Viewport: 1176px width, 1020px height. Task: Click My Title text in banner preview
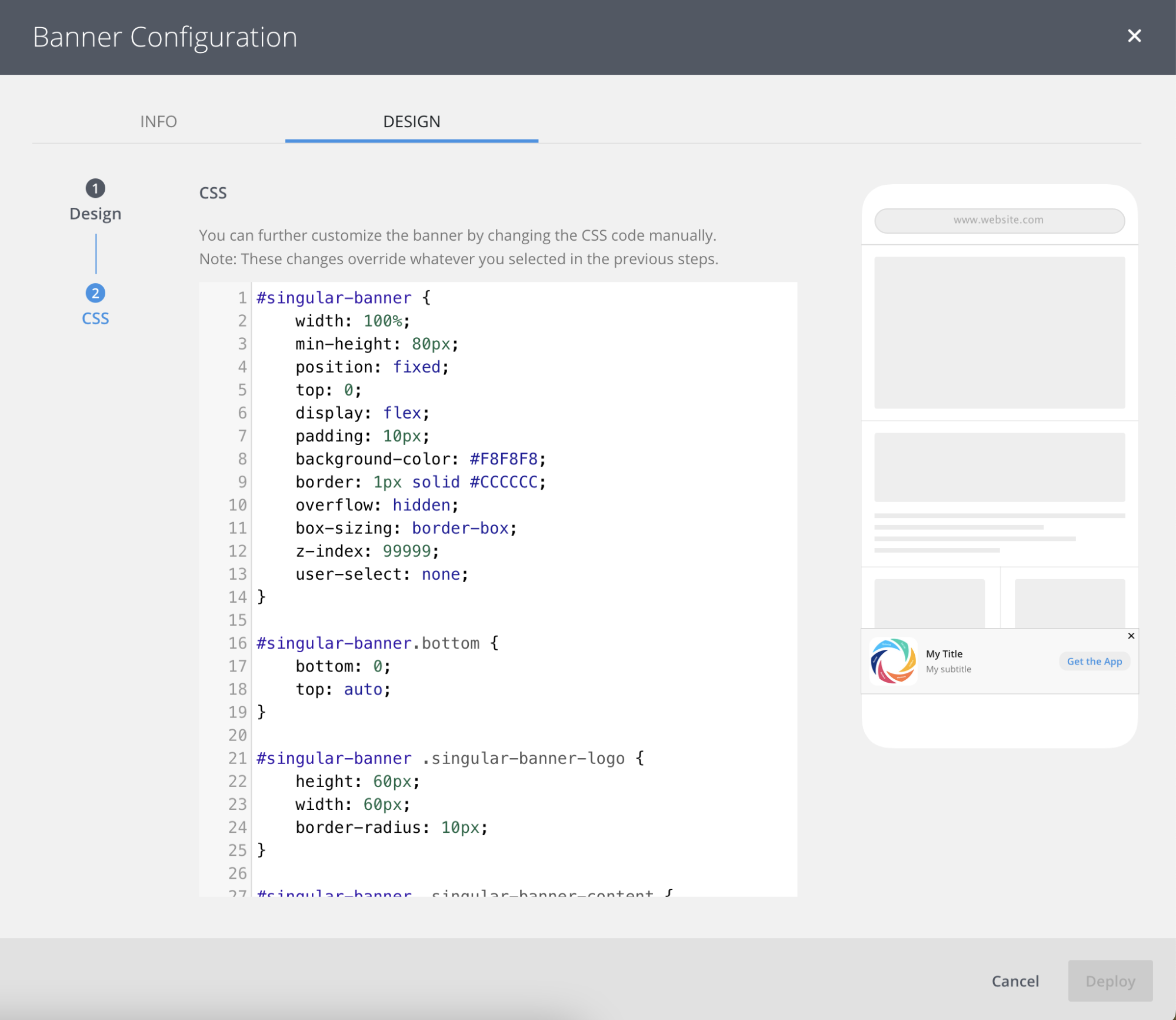(x=944, y=654)
